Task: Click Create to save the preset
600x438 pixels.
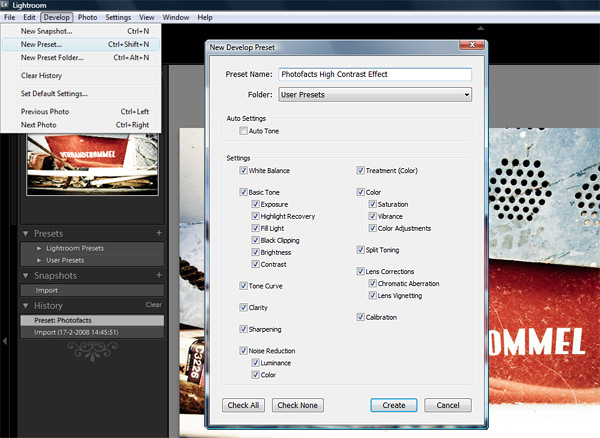Action: pos(394,405)
